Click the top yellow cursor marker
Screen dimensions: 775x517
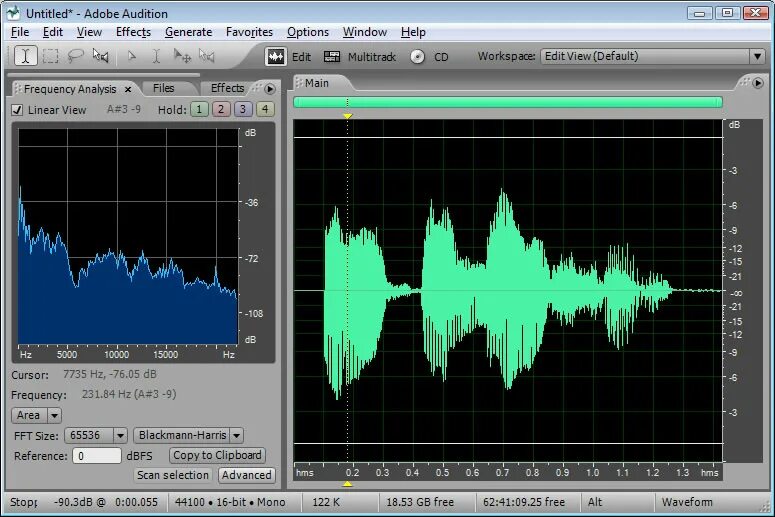pyautogui.click(x=347, y=116)
